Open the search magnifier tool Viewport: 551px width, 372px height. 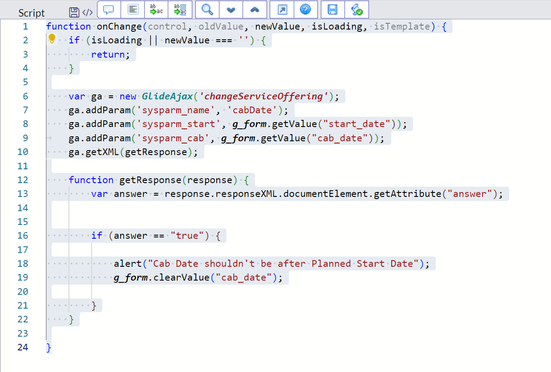pyautogui.click(x=207, y=9)
